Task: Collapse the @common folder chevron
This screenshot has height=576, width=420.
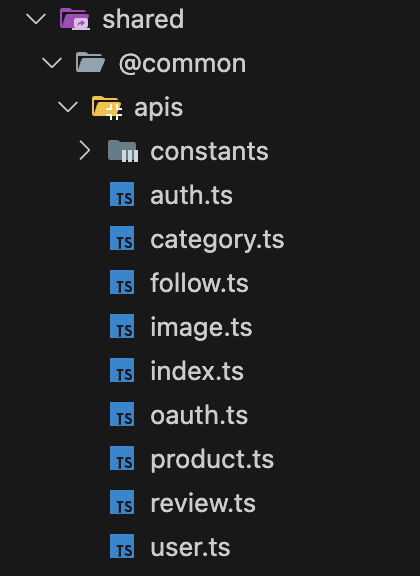Action: (52, 63)
